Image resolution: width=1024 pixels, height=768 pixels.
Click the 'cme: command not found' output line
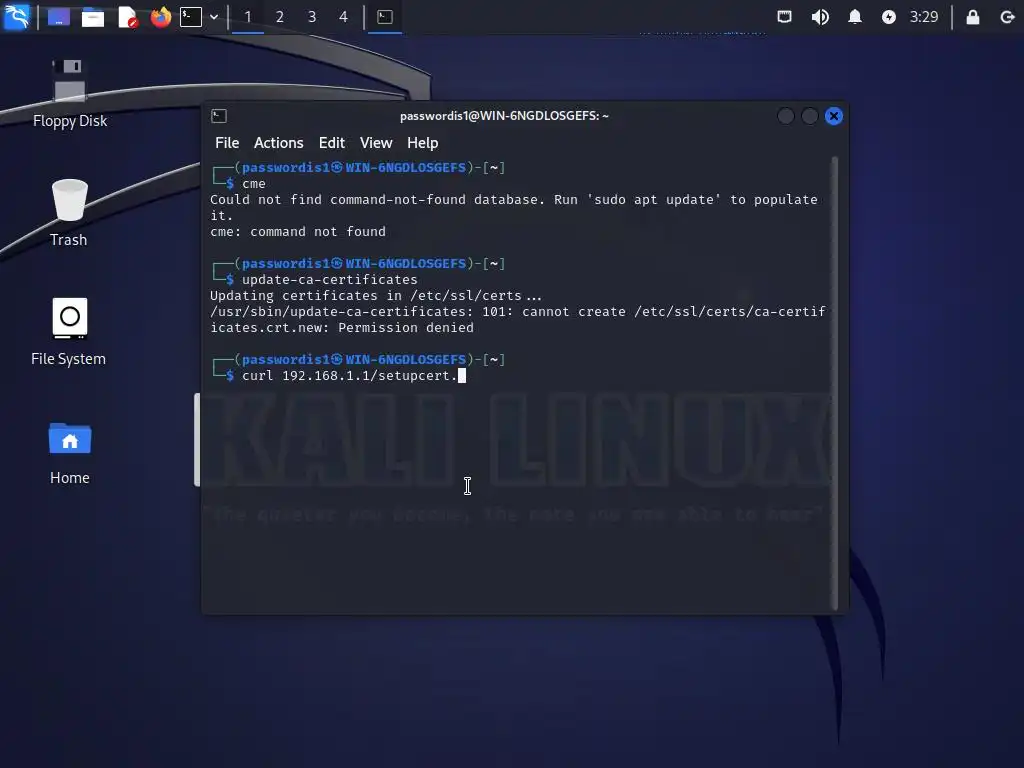tap(298, 232)
